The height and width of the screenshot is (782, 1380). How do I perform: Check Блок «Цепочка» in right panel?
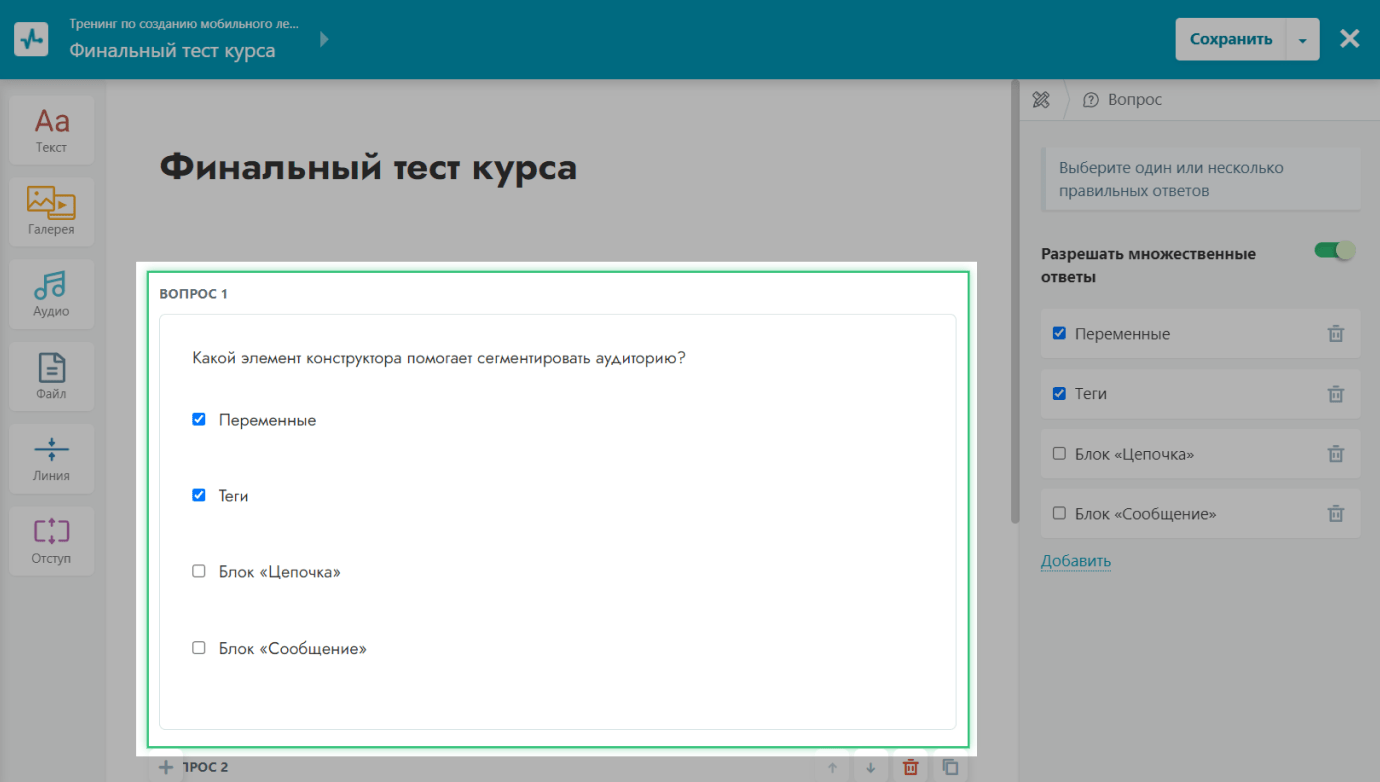pos(1059,453)
